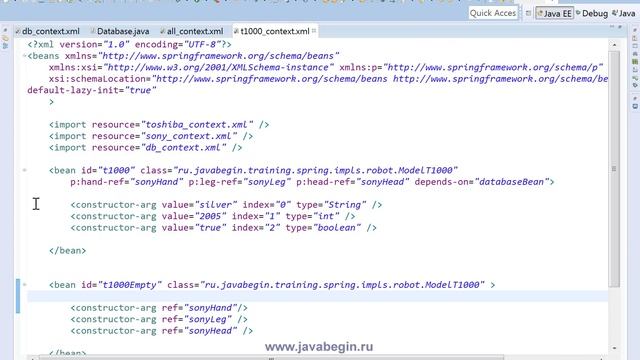
Task: Close the t1000_context.xml tab
Action: 314,31
